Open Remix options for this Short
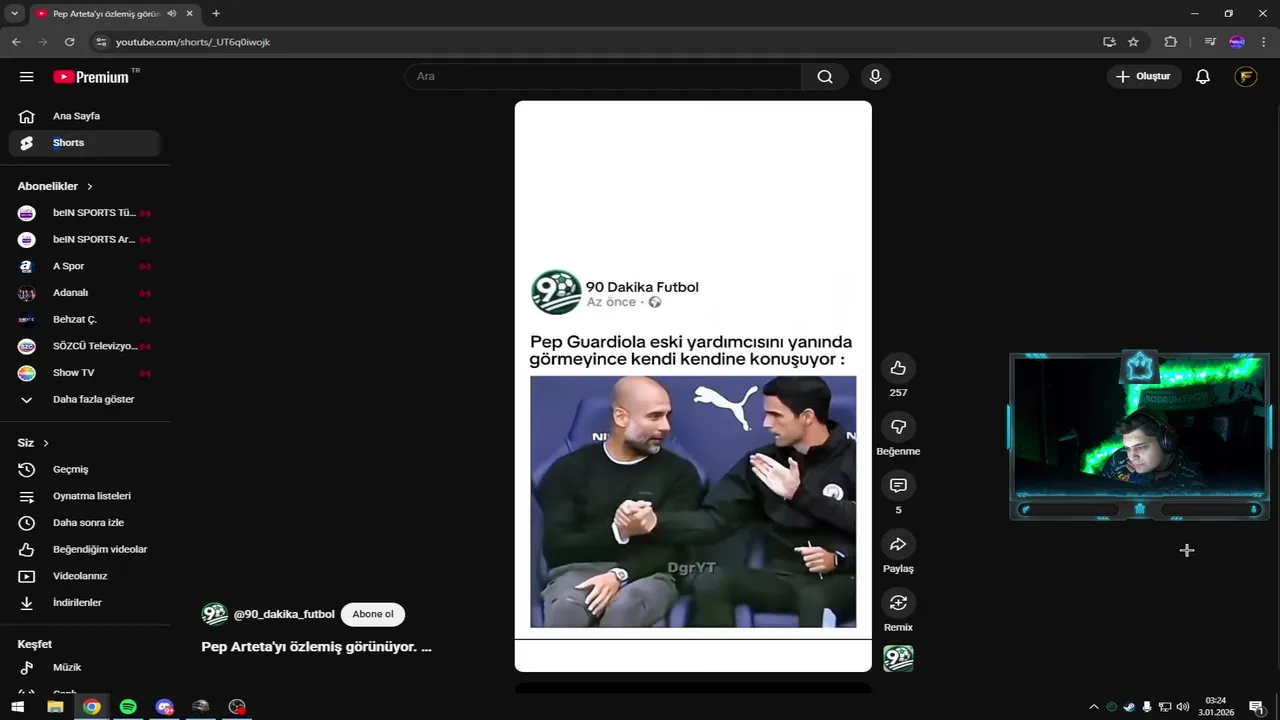 (x=898, y=603)
